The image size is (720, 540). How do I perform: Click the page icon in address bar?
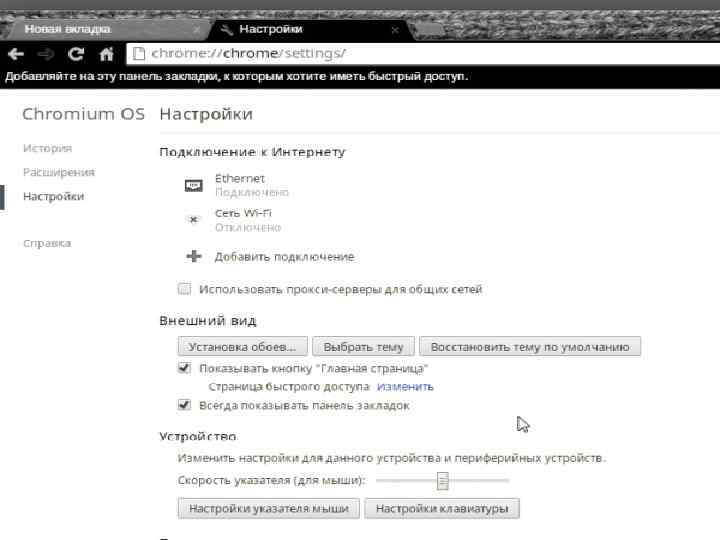[138, 54]
